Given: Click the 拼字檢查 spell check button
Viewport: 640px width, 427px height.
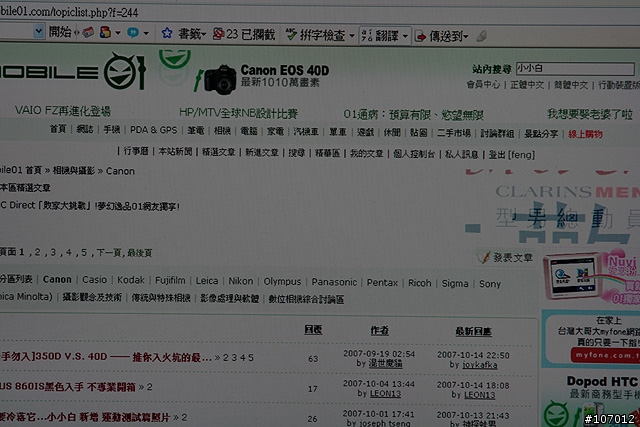Looking at the screenshot, I should (x=316, y=36).
